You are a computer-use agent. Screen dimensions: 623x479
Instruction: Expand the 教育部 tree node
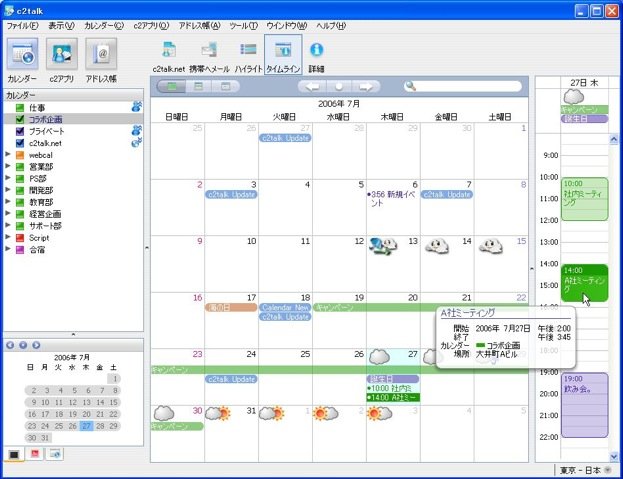click(8, 201)
